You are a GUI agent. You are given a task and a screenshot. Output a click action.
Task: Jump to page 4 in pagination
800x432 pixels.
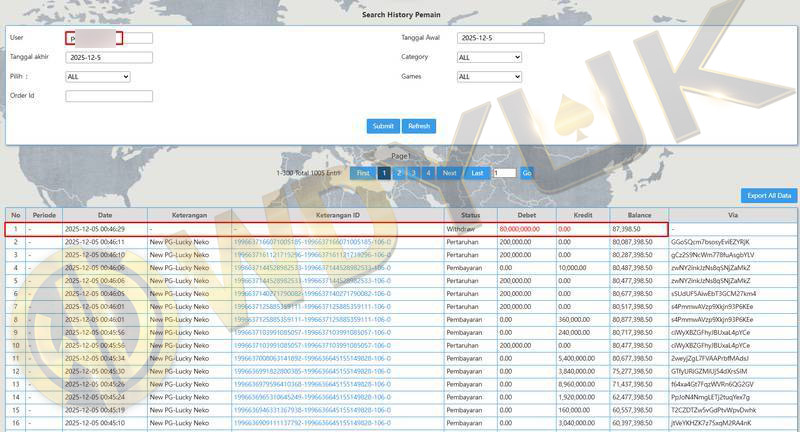tap(428, 173)
